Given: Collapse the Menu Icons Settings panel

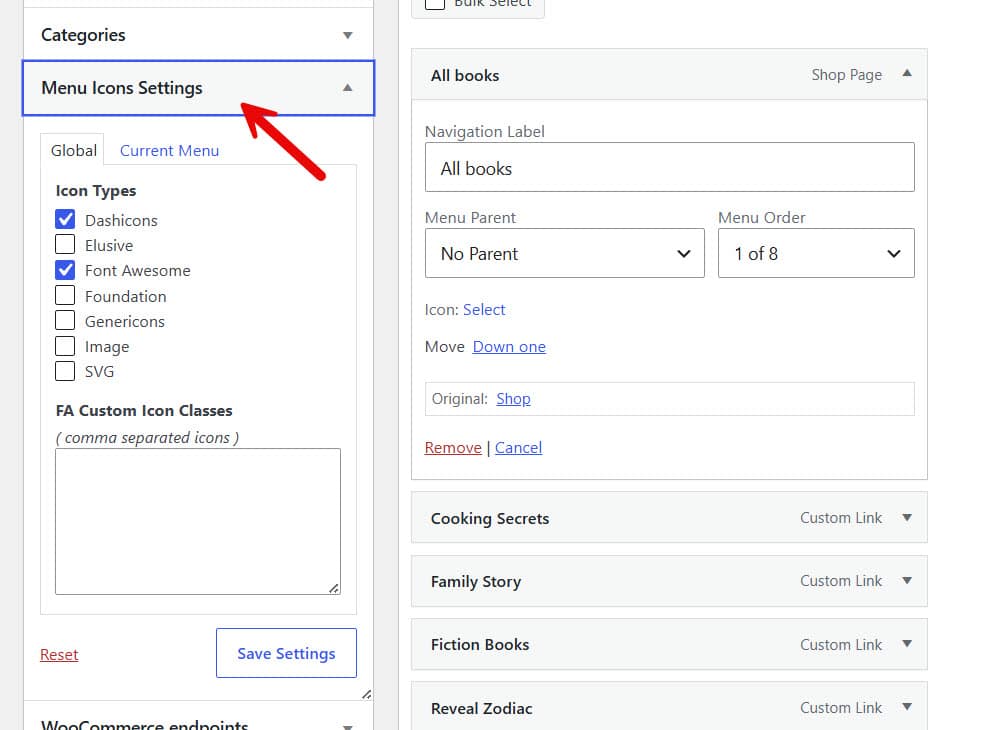Looking at the screenshot, I should (x=347, y=88).
